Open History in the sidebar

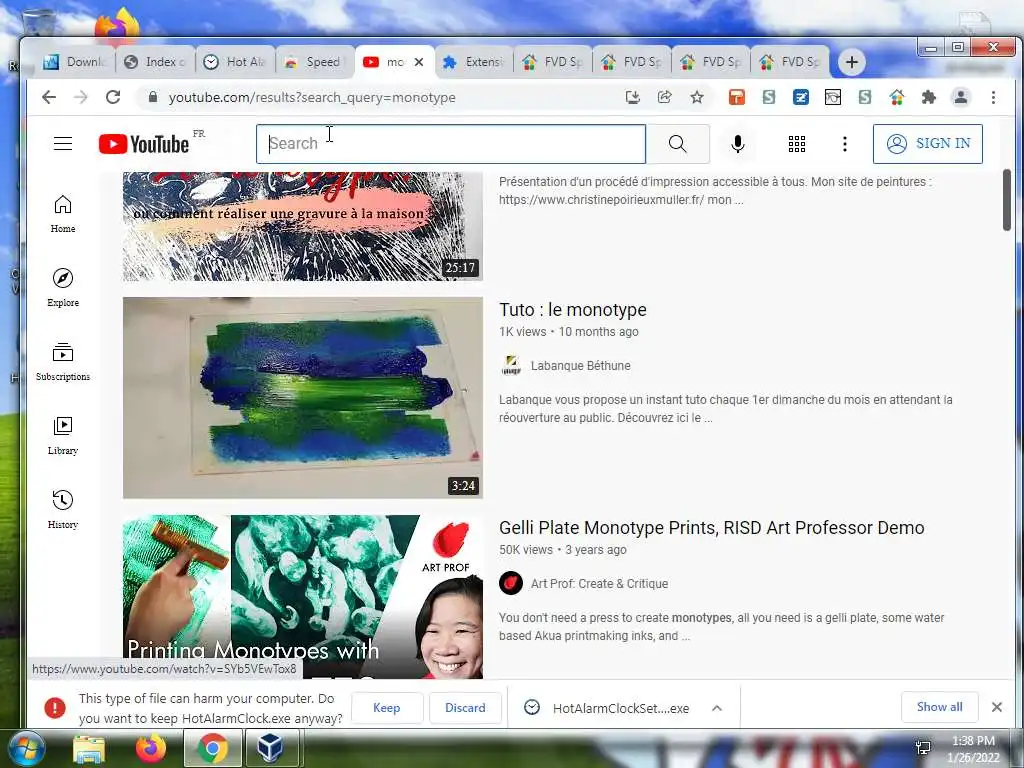point(63,509)
